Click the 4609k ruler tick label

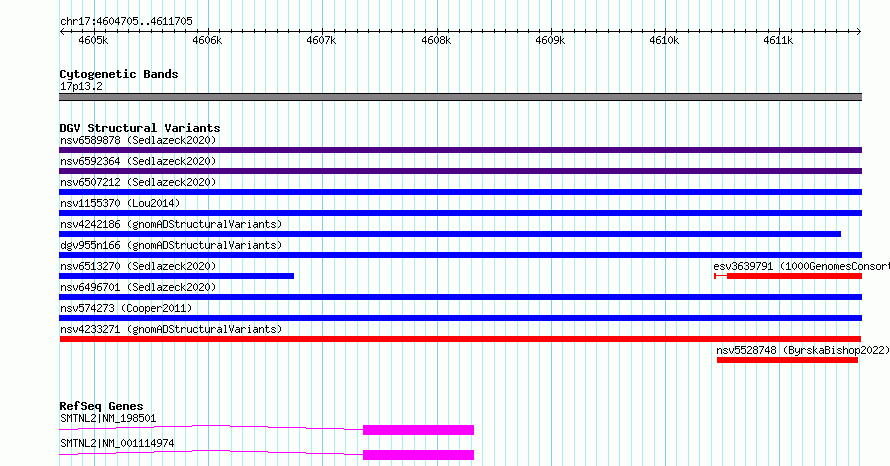pos(550,40)
